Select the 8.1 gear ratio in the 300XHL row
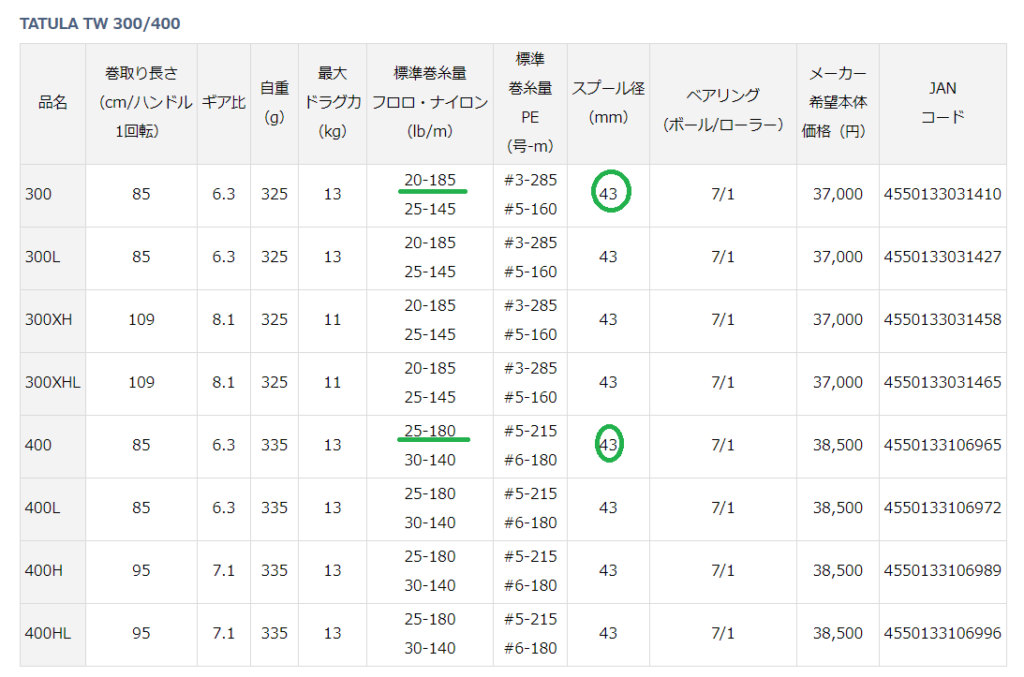 (223, 383)
